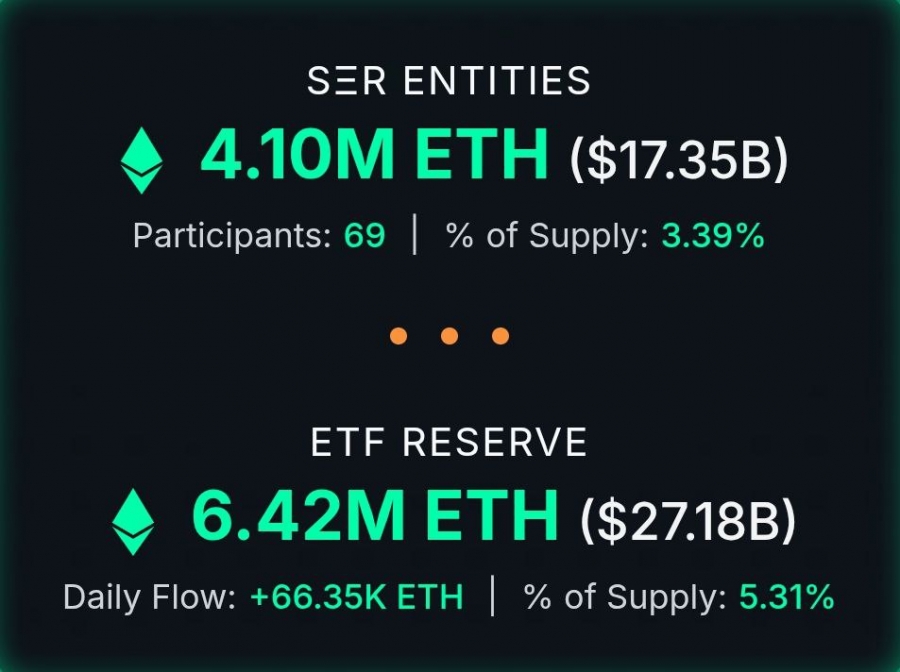The image size is (900, 672).
Task: Open the SER ENTITIES heading
Action: pos(449,82)
